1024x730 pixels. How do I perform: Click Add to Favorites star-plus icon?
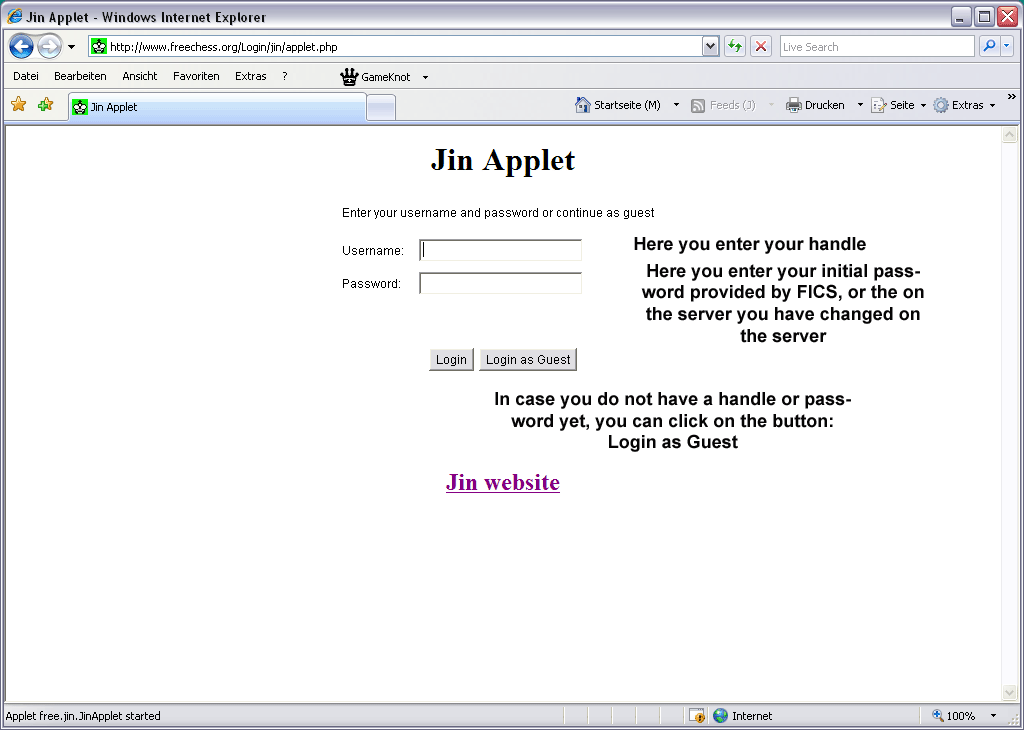45,104
